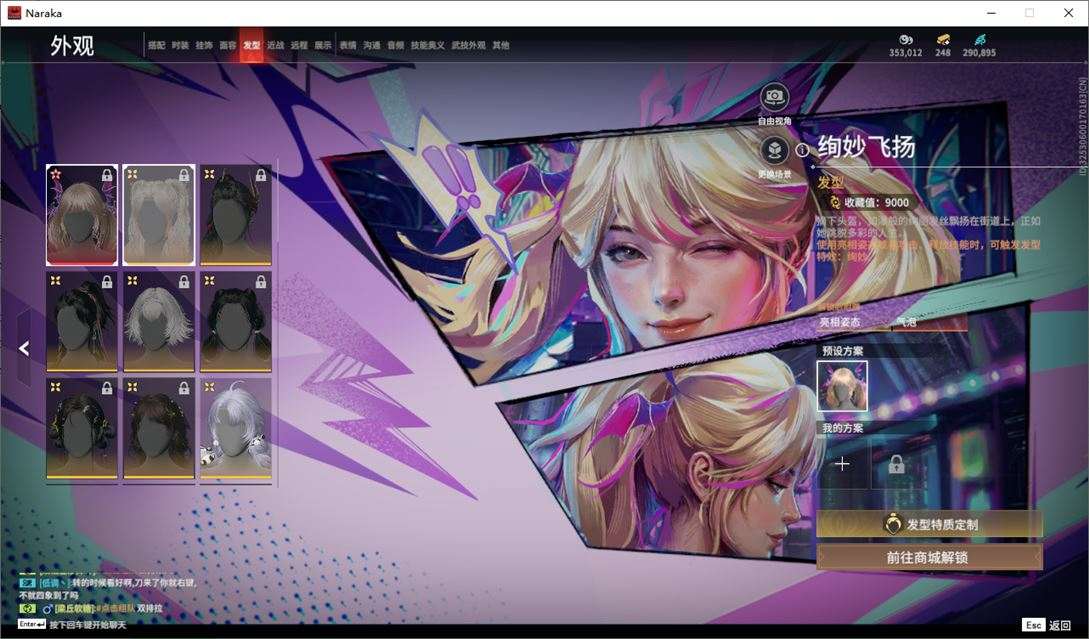Click the Naraka app icon in title bar
The image size is (1089, 639).
(14, 13)
